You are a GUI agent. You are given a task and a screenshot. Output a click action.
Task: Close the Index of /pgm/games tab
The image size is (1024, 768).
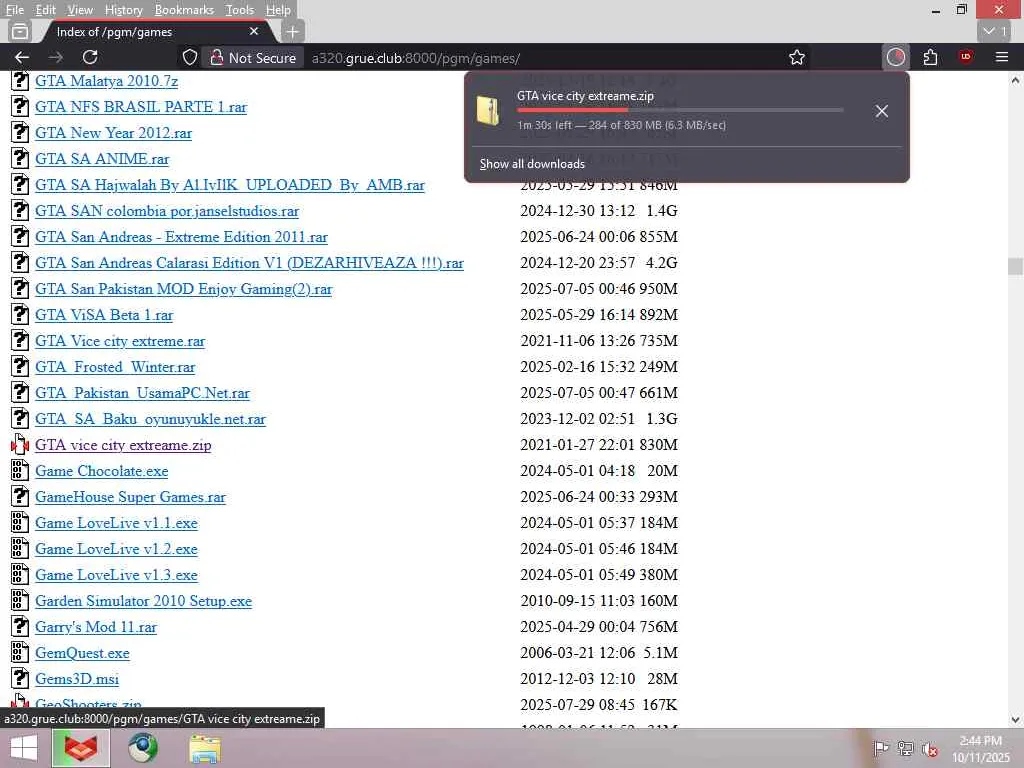pos(254,31)
